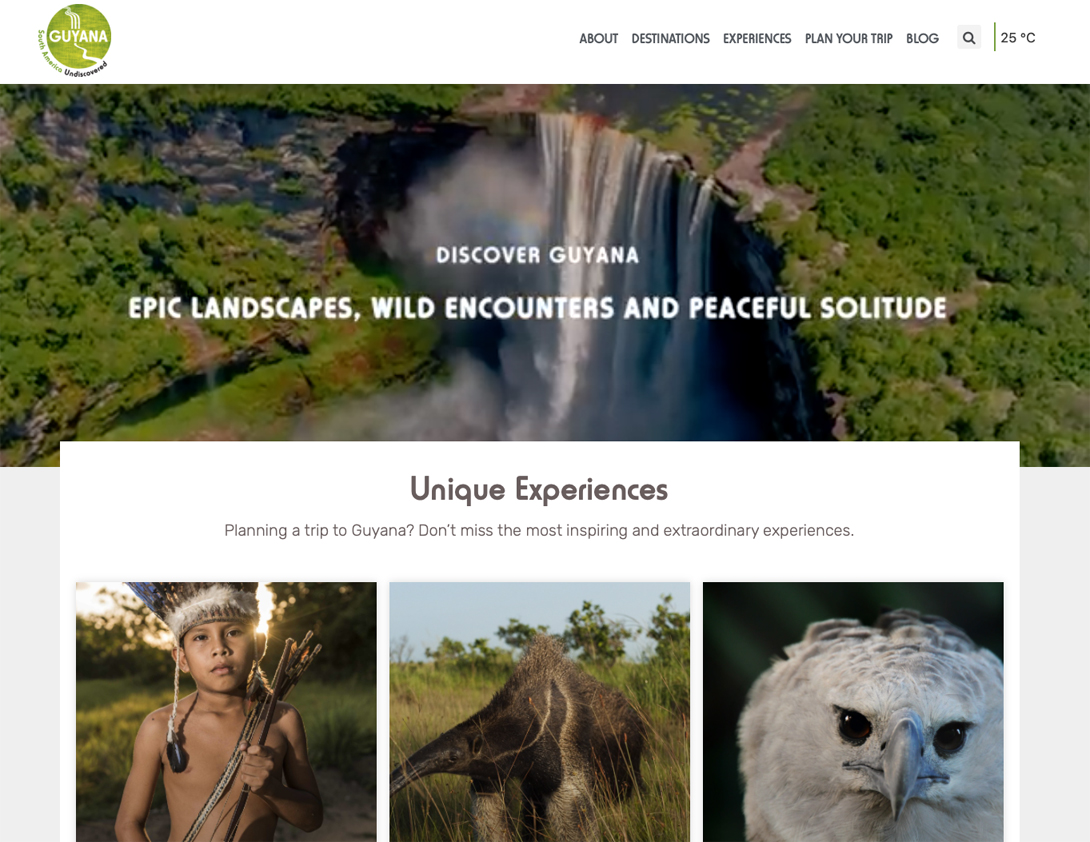1090x842 pixels.
Task: Open Plan Your Trip menu
Action: tap(848, 38)
